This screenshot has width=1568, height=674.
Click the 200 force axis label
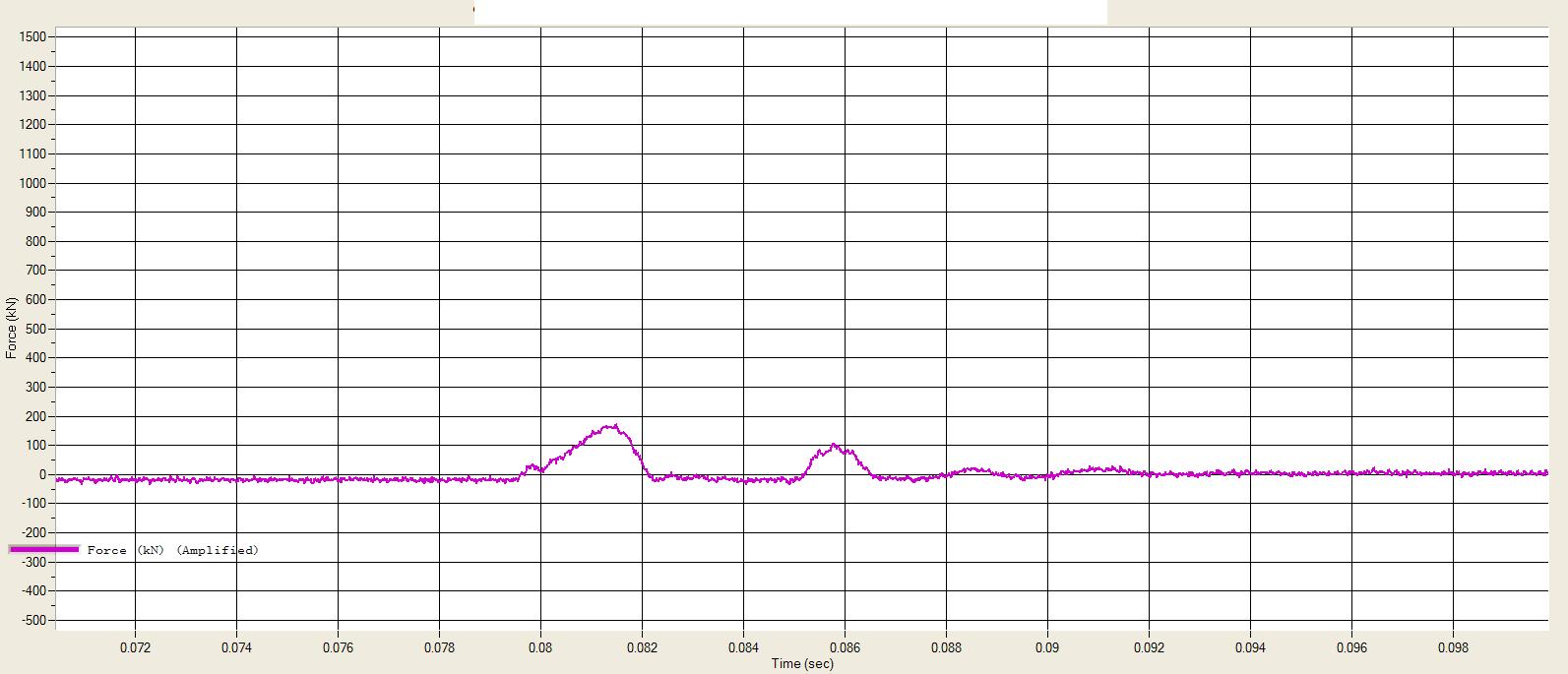point(35,416)
